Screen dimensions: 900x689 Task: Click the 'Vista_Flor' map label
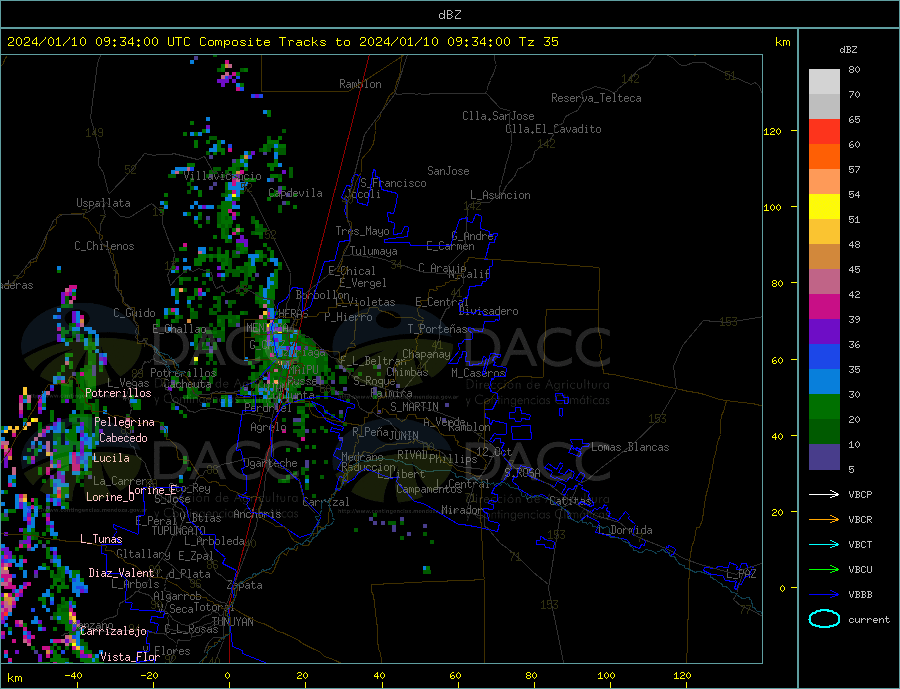(x=130, y=657)
